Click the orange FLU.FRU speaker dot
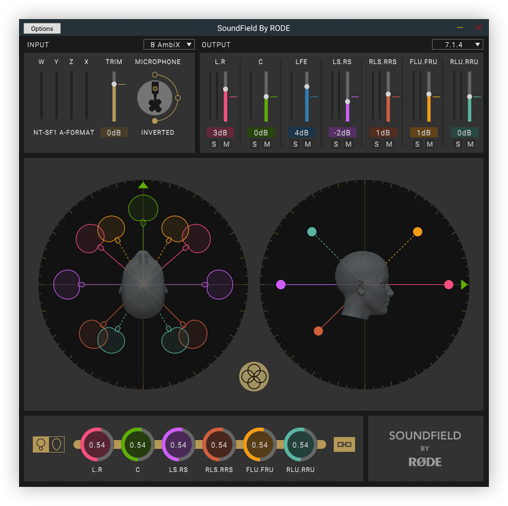Image resolution: width=508 pixels, height=506 pixels. click(417, 232)
